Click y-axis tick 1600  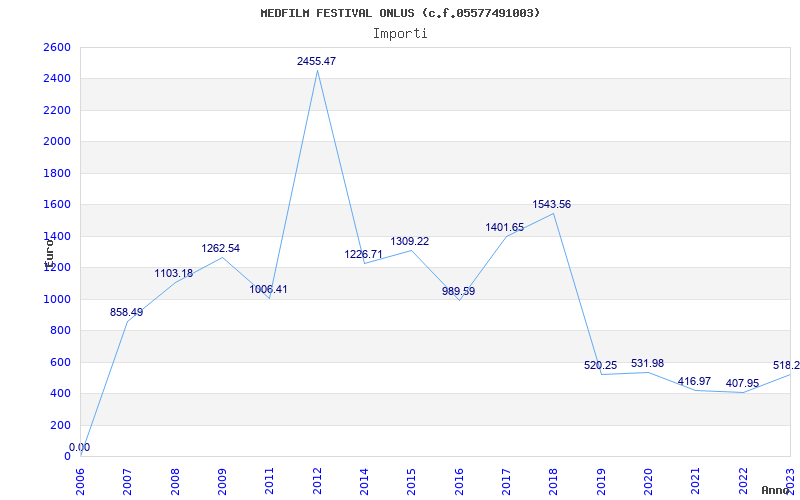(57, 205)
